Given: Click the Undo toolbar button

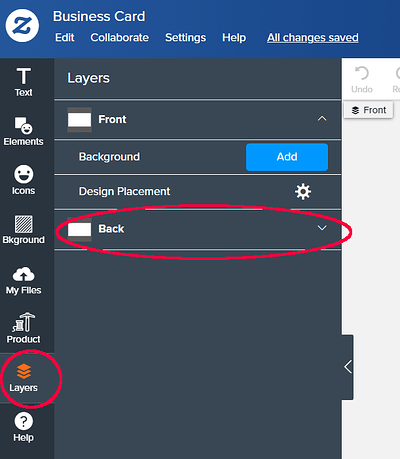Looking at the screenshot, I should [x=362, y=80].
